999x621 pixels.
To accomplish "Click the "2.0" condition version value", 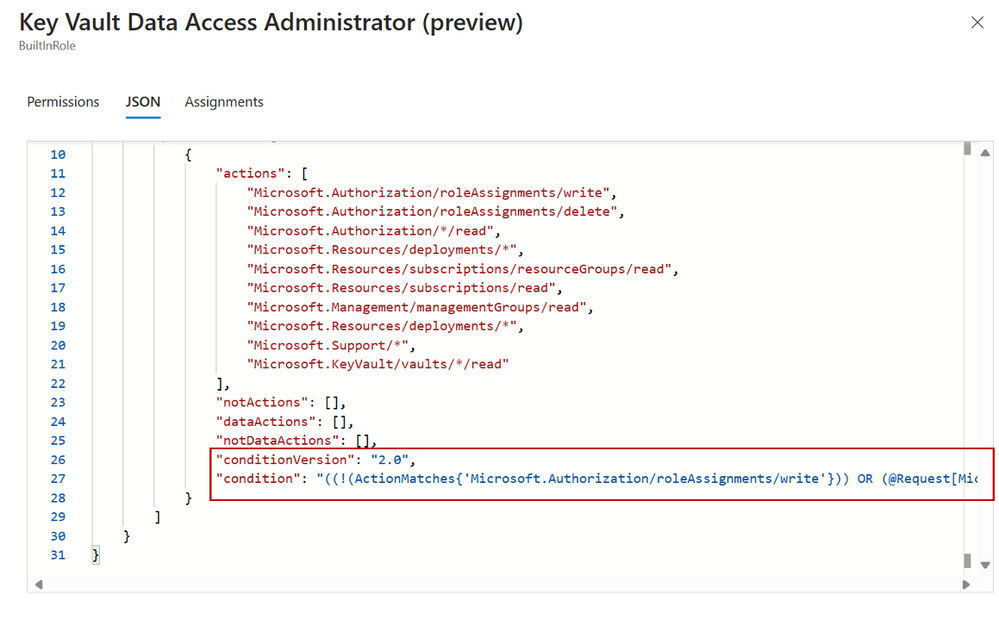I will click(389, 460).
